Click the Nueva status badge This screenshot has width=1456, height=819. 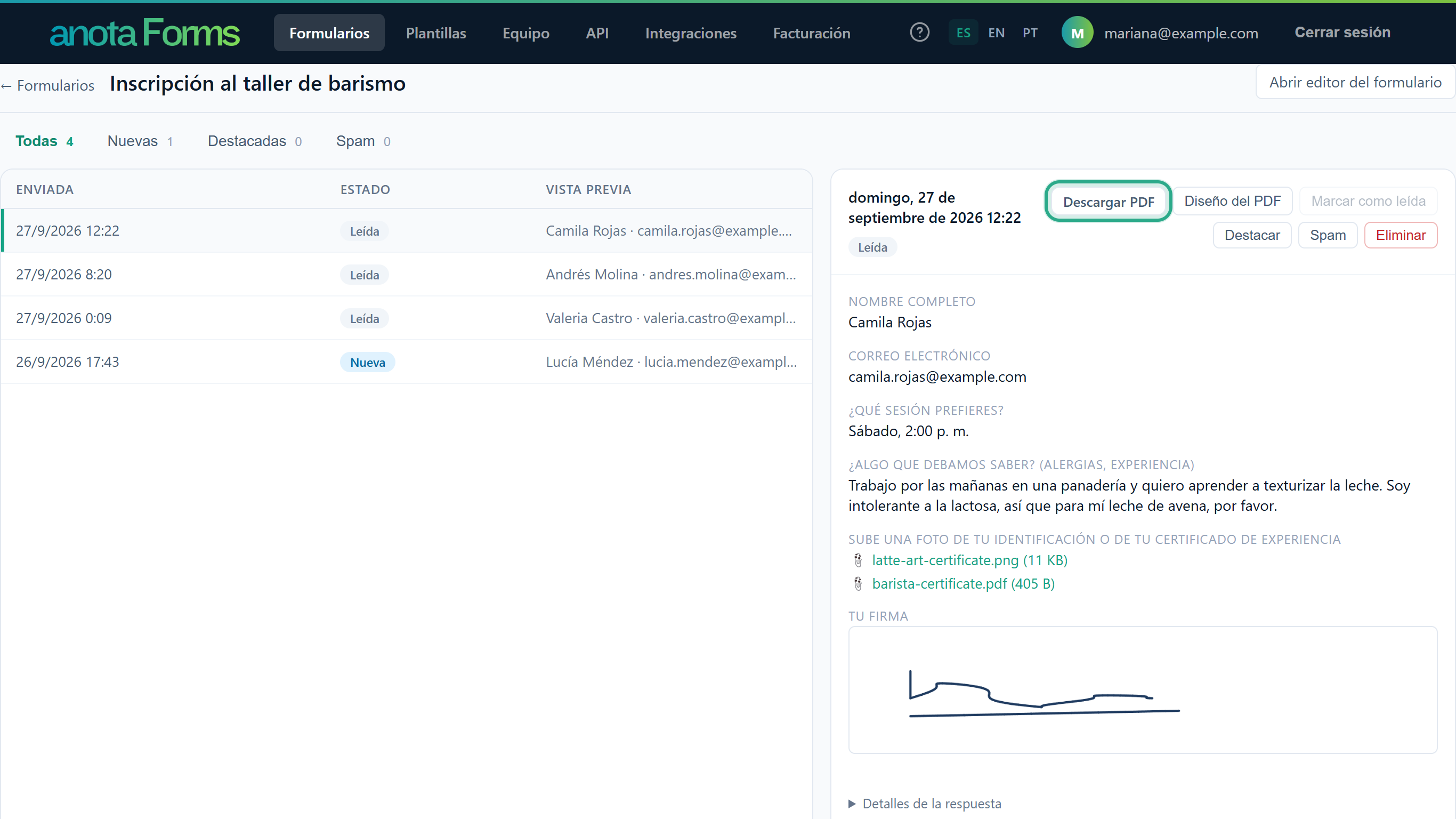367,362
